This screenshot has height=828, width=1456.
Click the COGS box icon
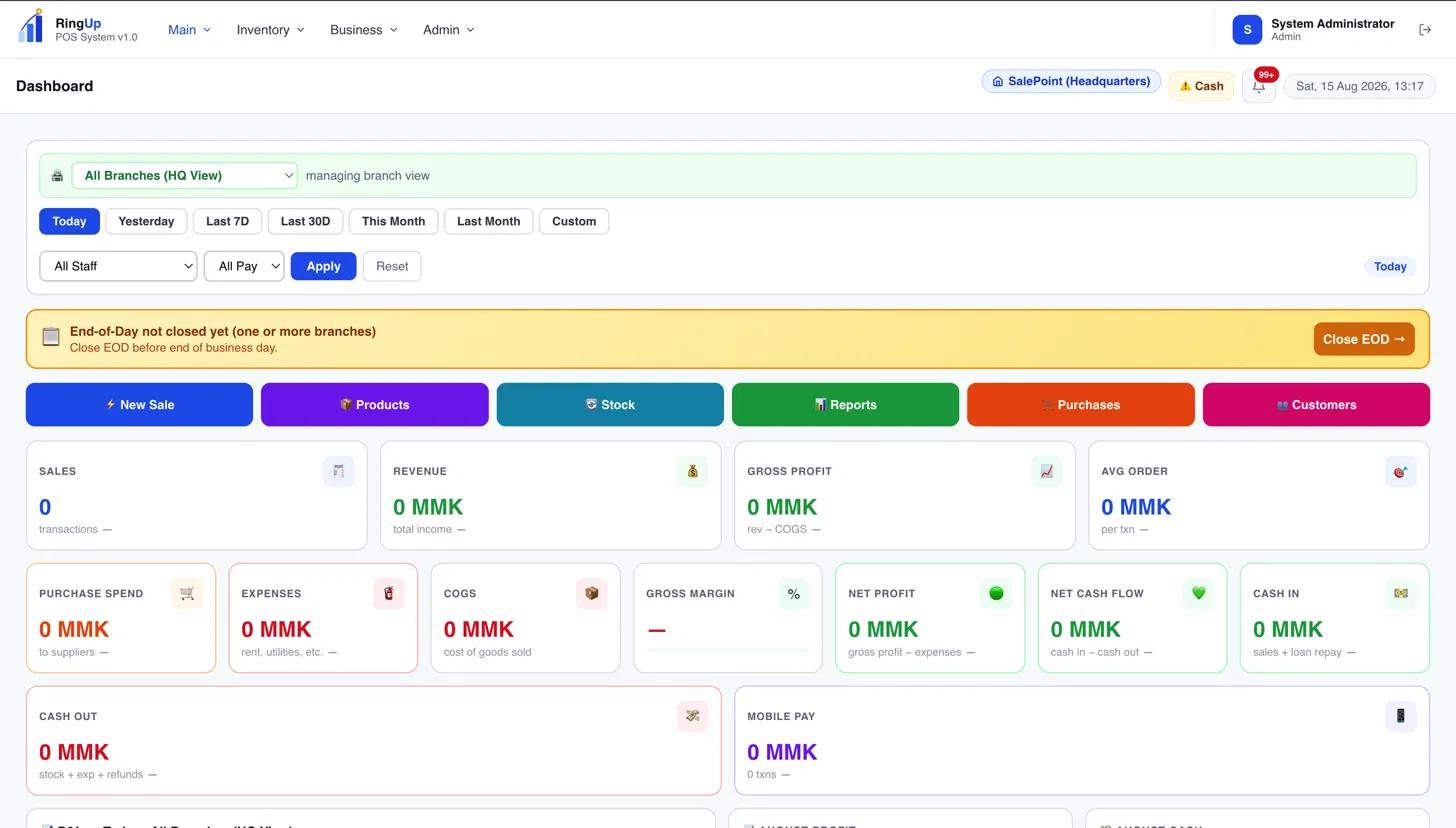[592, 594]
